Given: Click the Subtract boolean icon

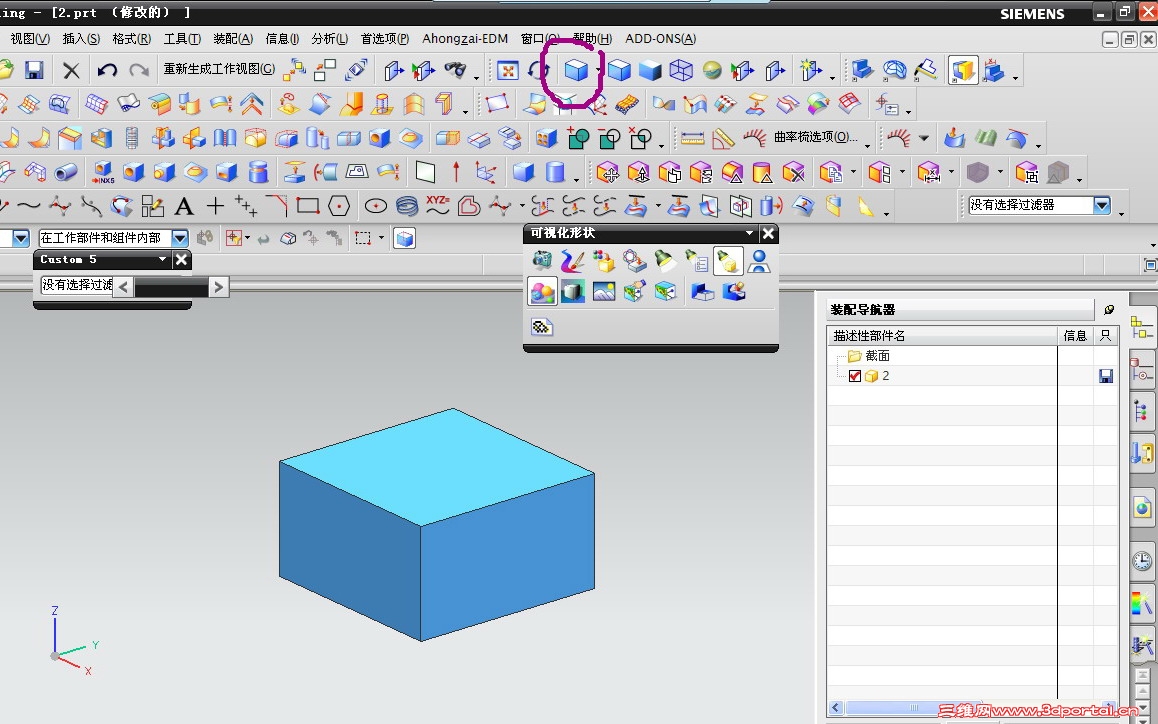Looking at the screenshot, I should click(609, 137).
